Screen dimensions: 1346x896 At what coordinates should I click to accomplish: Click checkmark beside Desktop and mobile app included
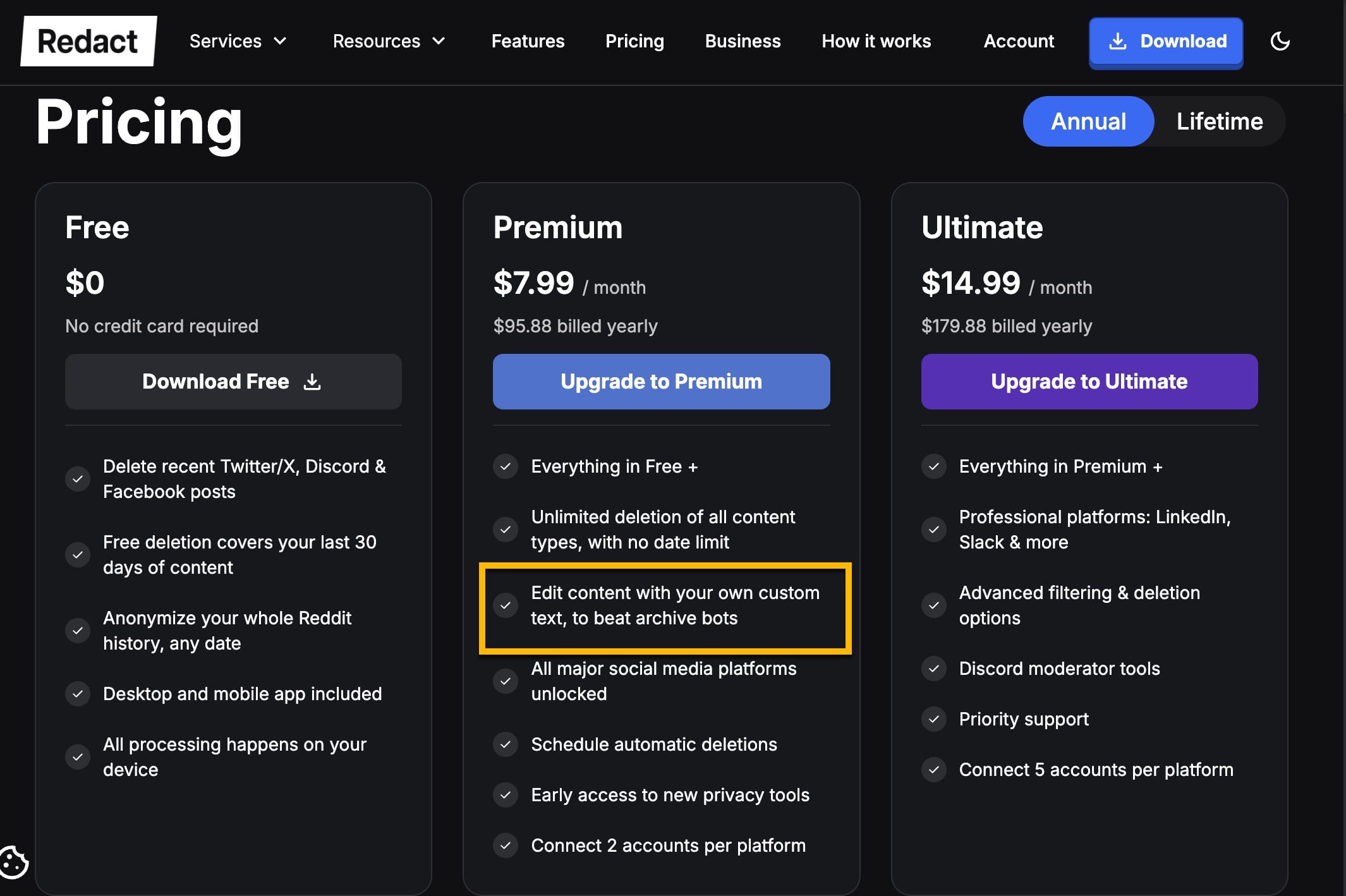tap(78, 694)
